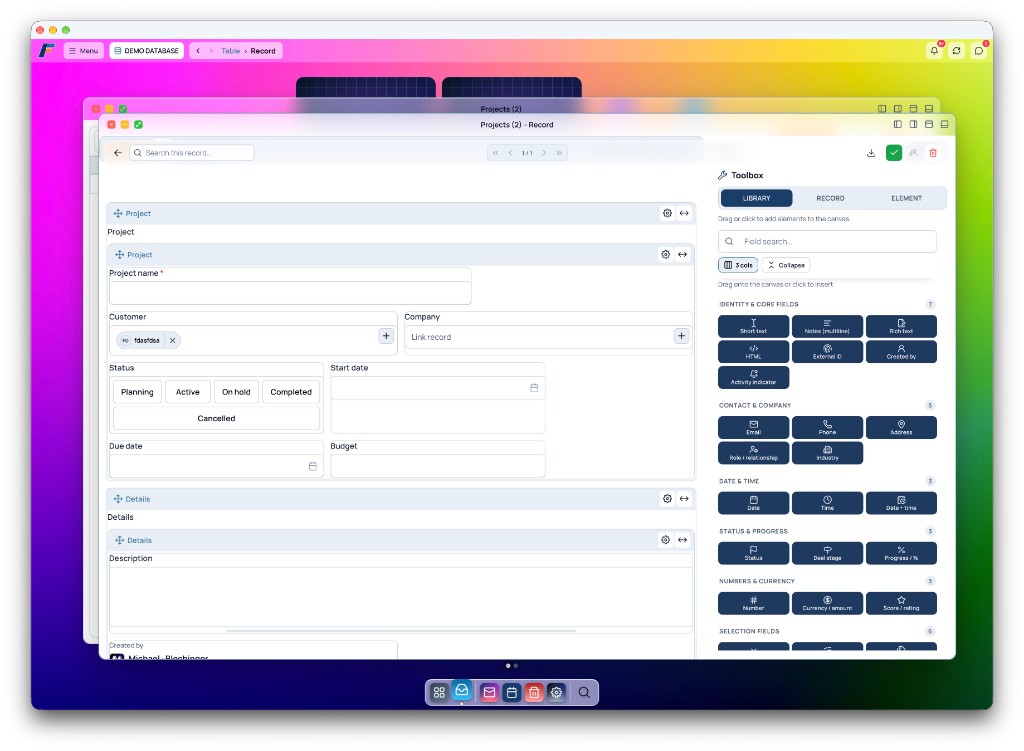This screenshot has width=1024, height=751.
Task: Open settings gear of inner Details section
Action: [x=665, y=539]
